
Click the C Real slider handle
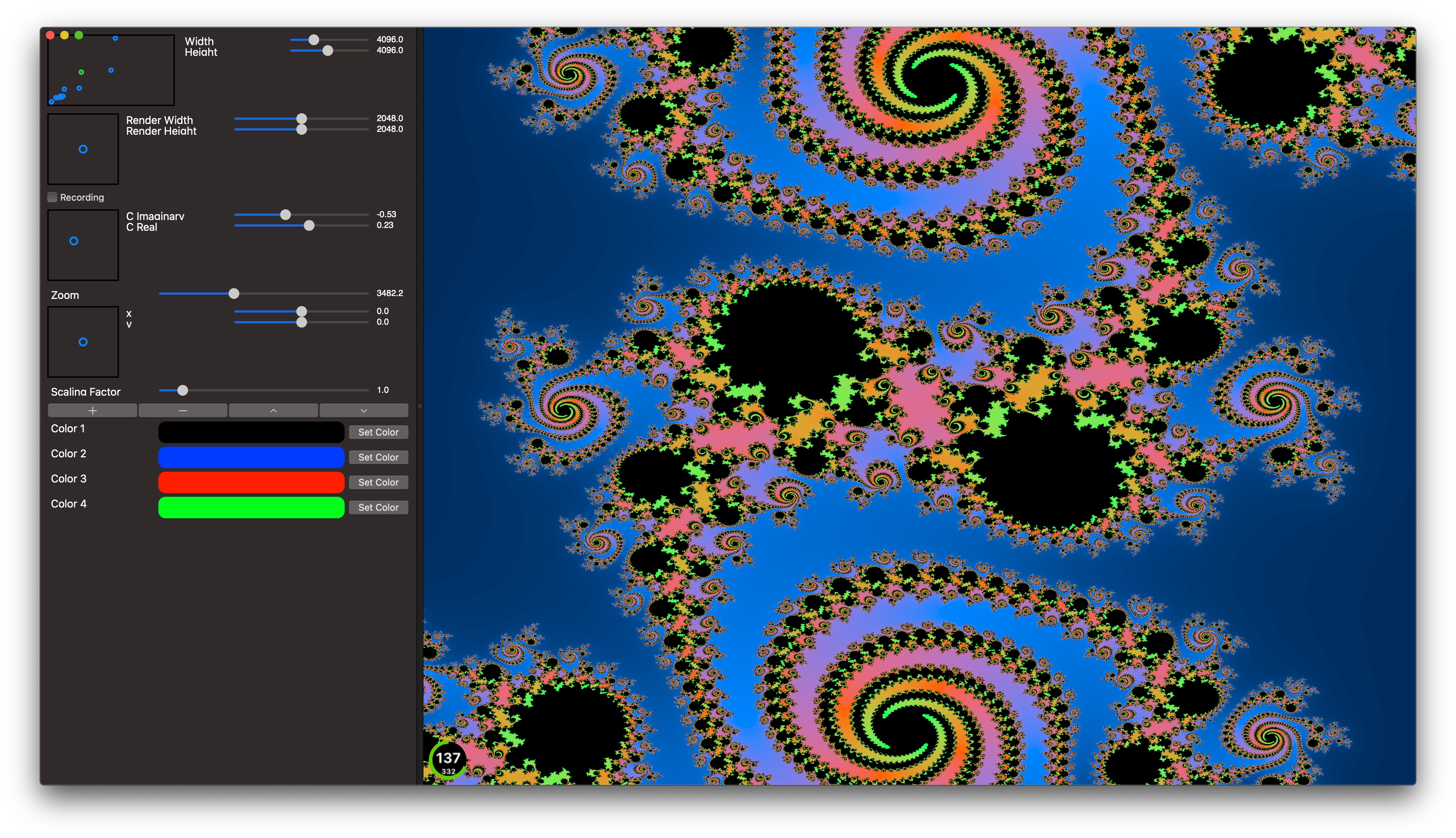tap(309, 225)
